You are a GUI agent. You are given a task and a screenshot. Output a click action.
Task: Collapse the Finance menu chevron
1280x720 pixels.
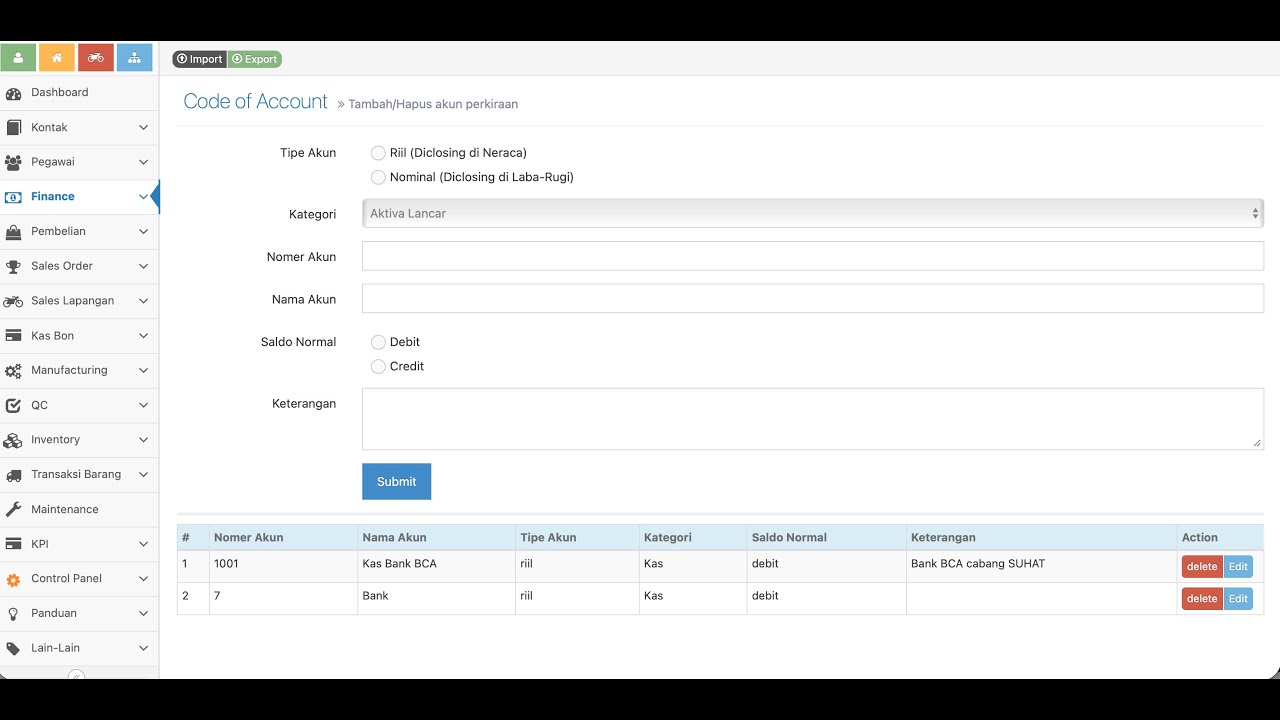(x=143, y=197)
